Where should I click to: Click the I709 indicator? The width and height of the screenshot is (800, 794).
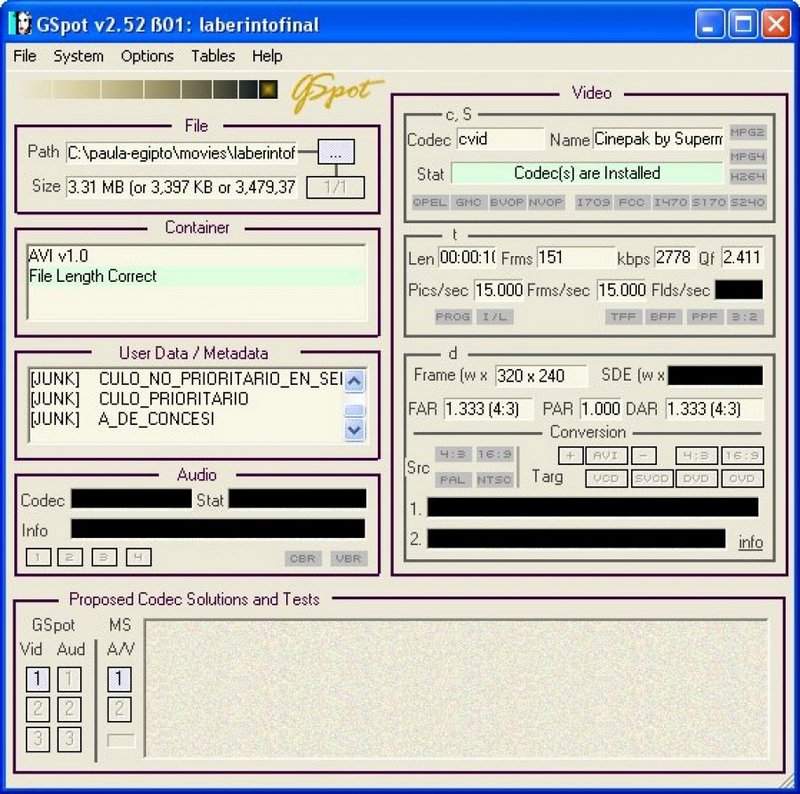click(593, 202)
